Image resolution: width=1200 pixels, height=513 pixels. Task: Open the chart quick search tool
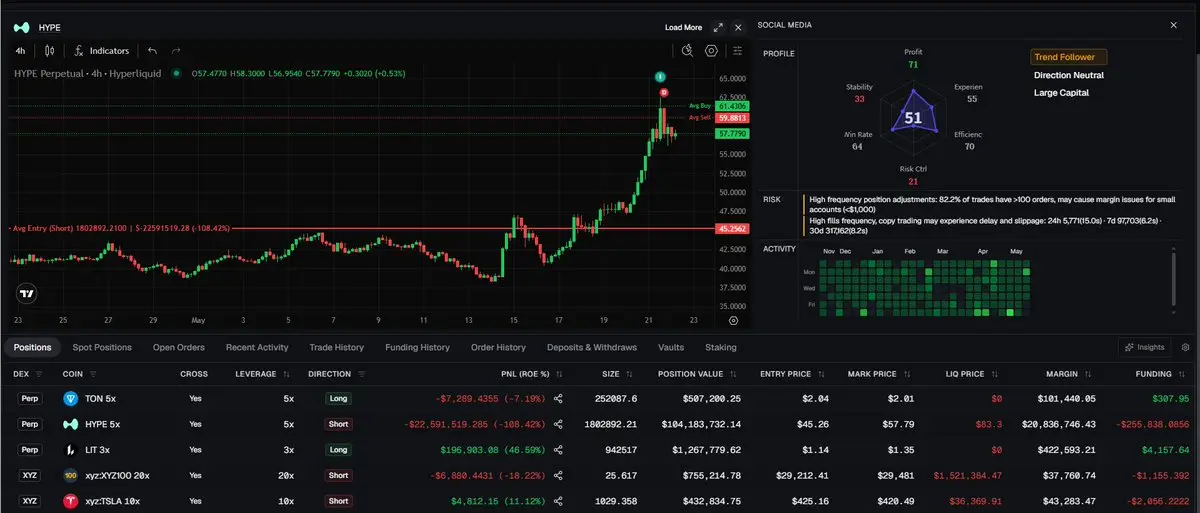687,50
